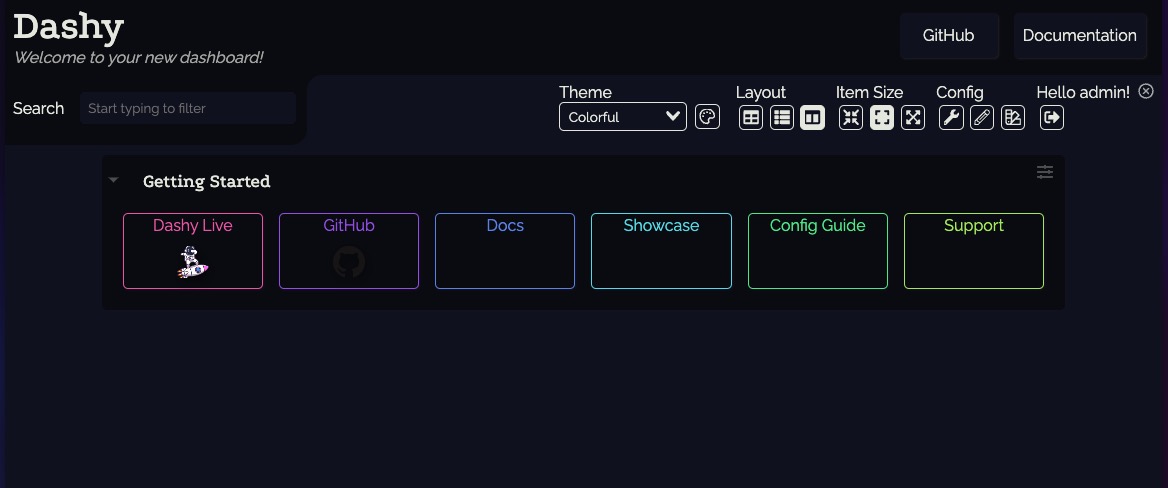The width and height of the screenshot is (1168, 488).
Task: Open the GitHub header link
Action: pyautogui.click(x=949, y=36)
